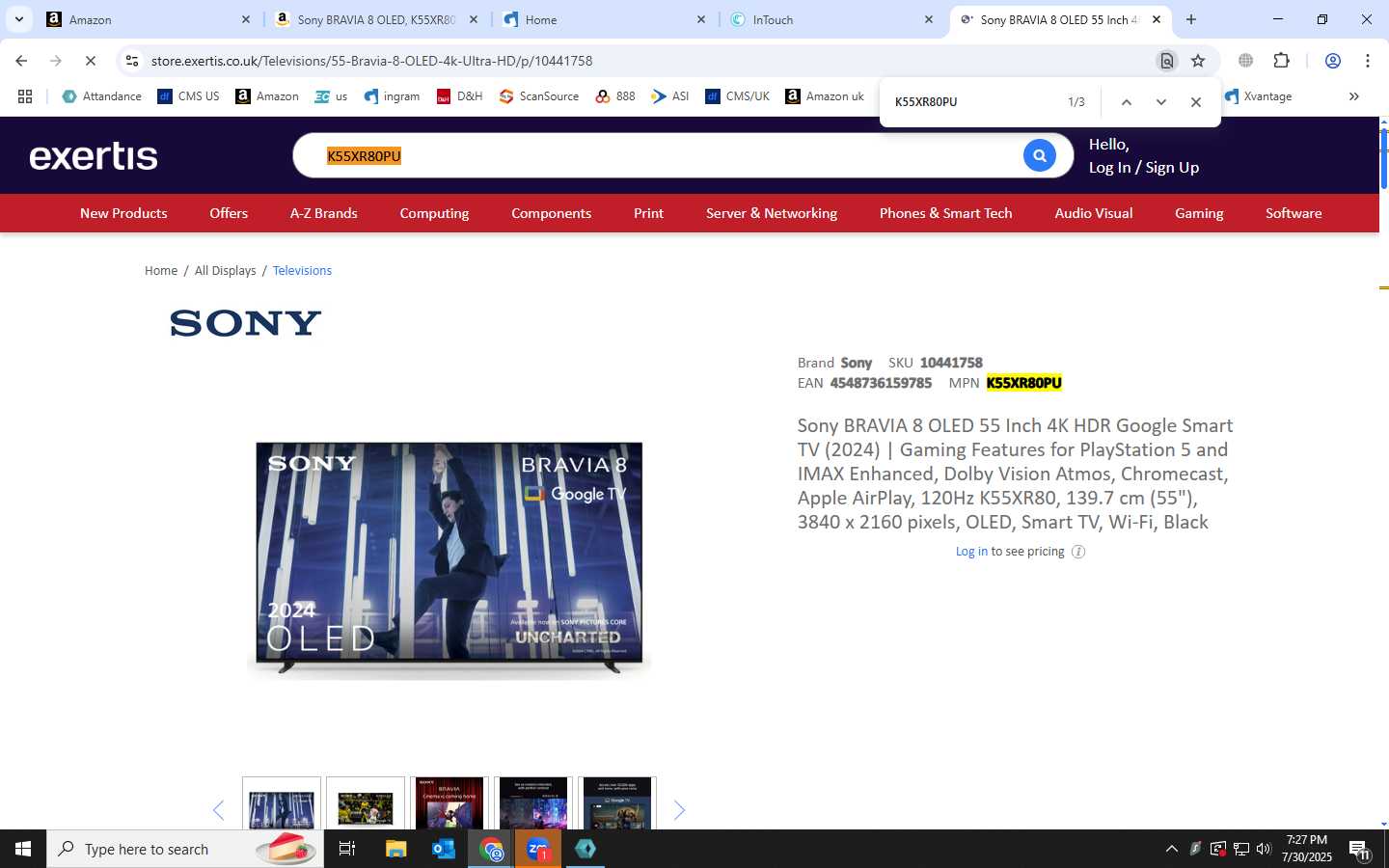Open Zoom from taskbar

click(x=537, y=849)
